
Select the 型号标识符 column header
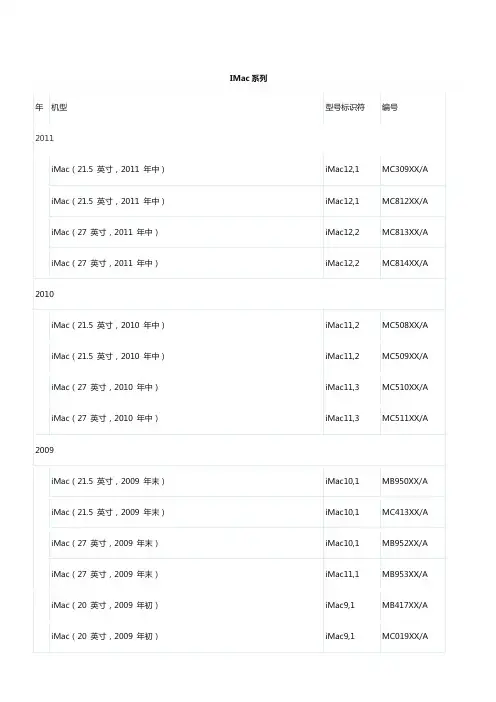pos(345,107)
